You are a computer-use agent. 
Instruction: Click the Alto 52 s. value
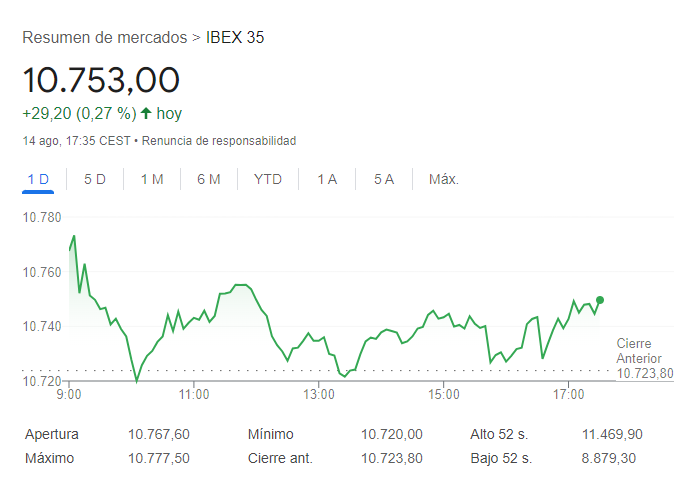click(x=612, y=434)
